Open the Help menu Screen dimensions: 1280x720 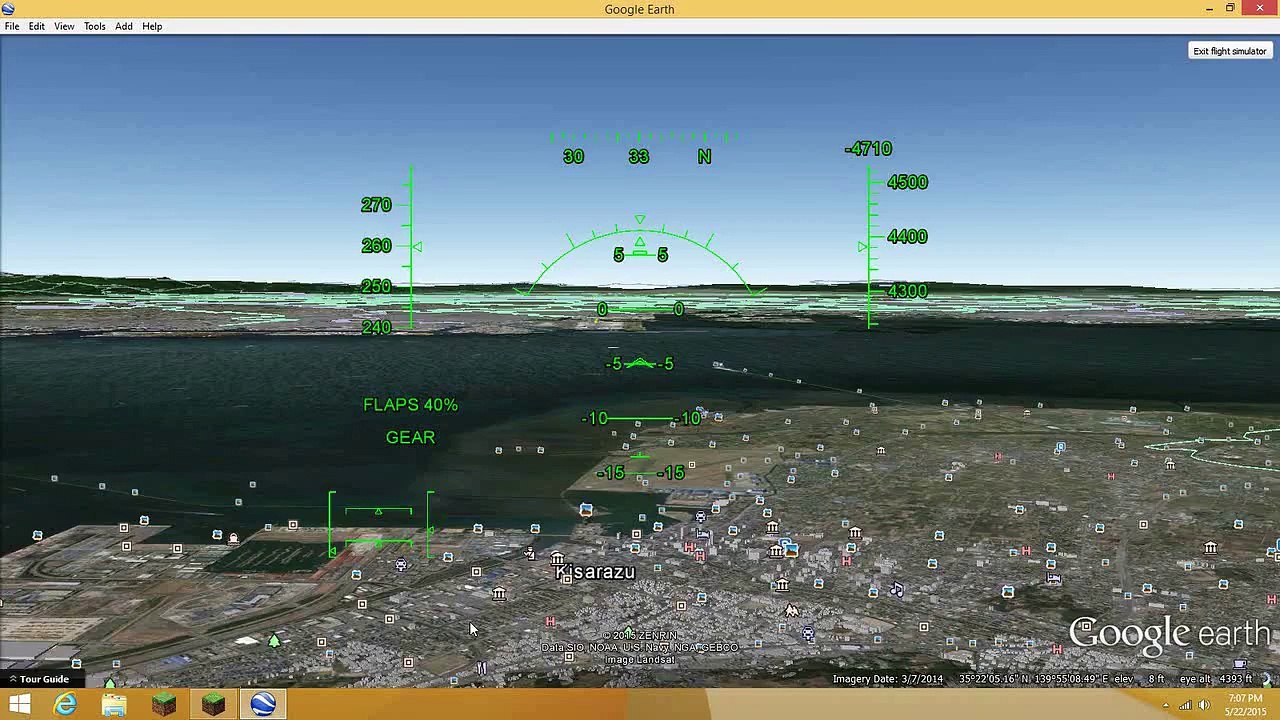tap(152, 26)
